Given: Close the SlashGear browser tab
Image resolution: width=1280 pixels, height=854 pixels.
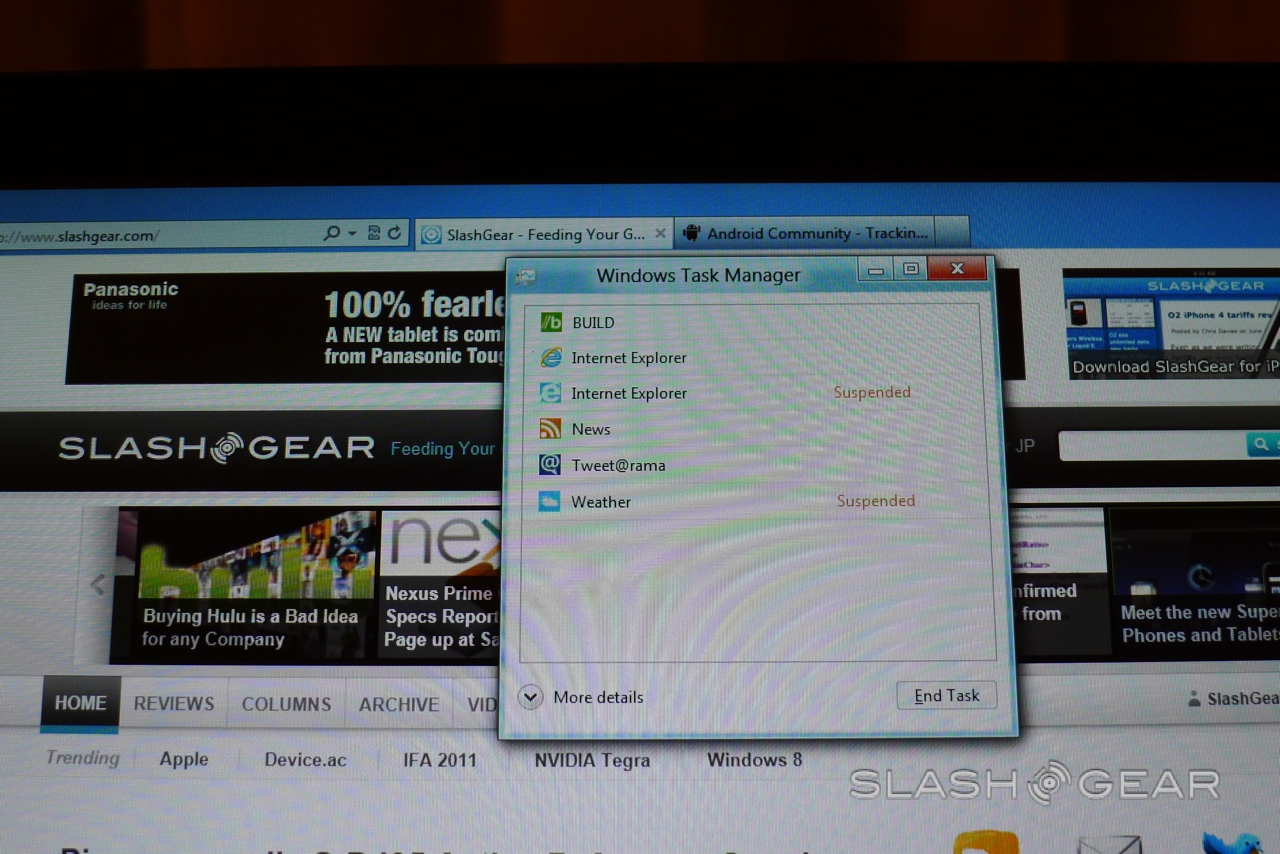Looking at the screenshot, I should pos(660,234).
